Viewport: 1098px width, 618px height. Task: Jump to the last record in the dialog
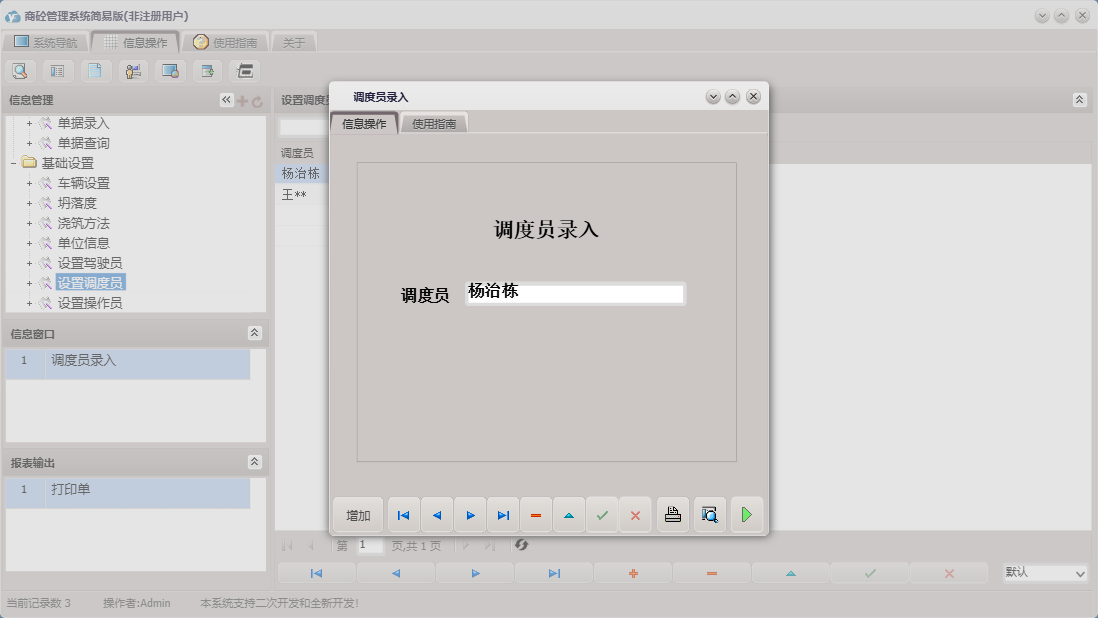point(503,514)
